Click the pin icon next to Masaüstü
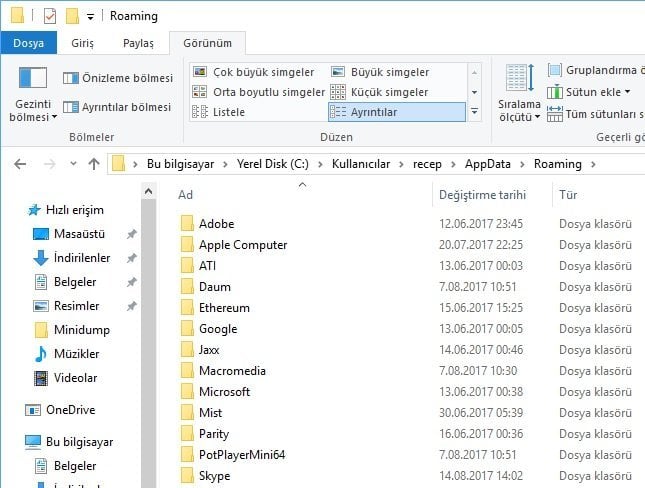This screenshot has height=488, width=645. (131, 234)
